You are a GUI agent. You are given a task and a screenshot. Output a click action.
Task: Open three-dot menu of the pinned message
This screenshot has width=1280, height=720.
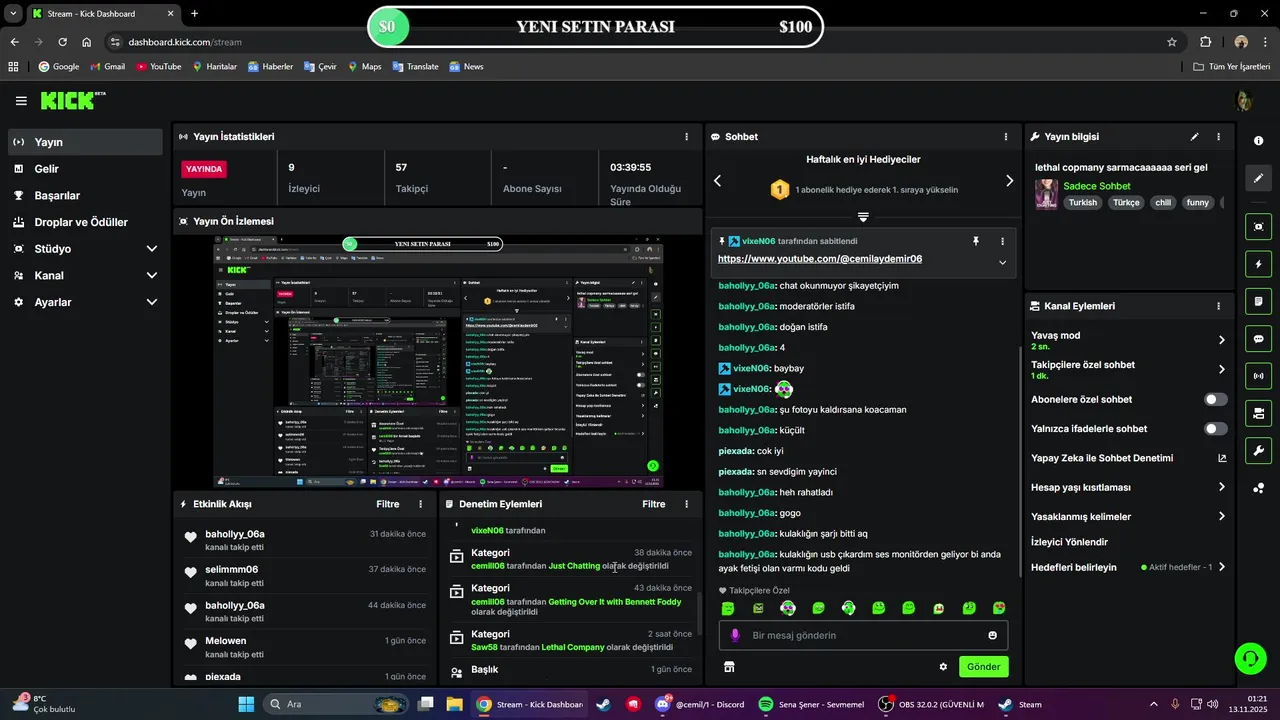(x=1002, y=241)
